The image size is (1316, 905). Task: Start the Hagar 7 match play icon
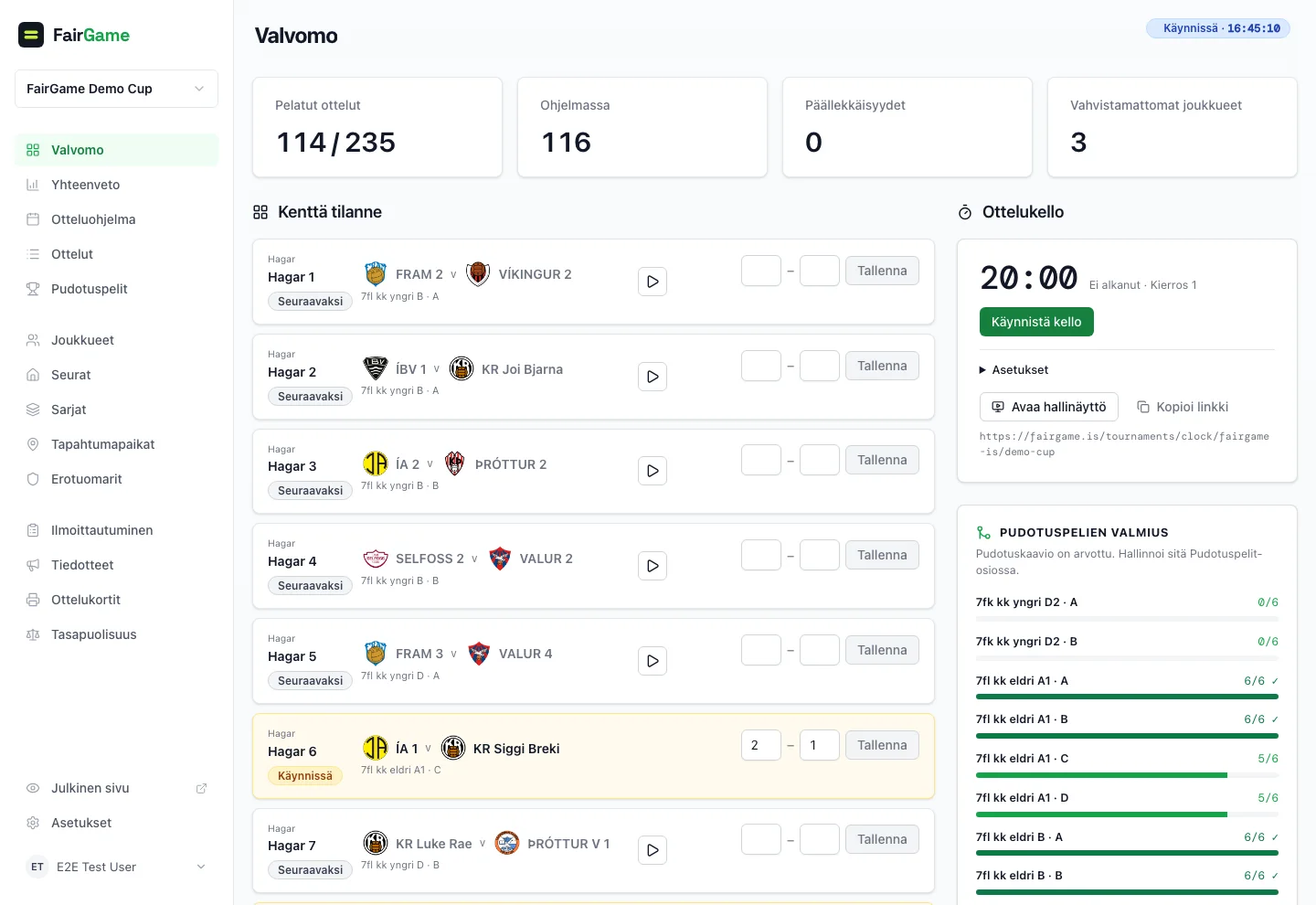click(653, 850)
